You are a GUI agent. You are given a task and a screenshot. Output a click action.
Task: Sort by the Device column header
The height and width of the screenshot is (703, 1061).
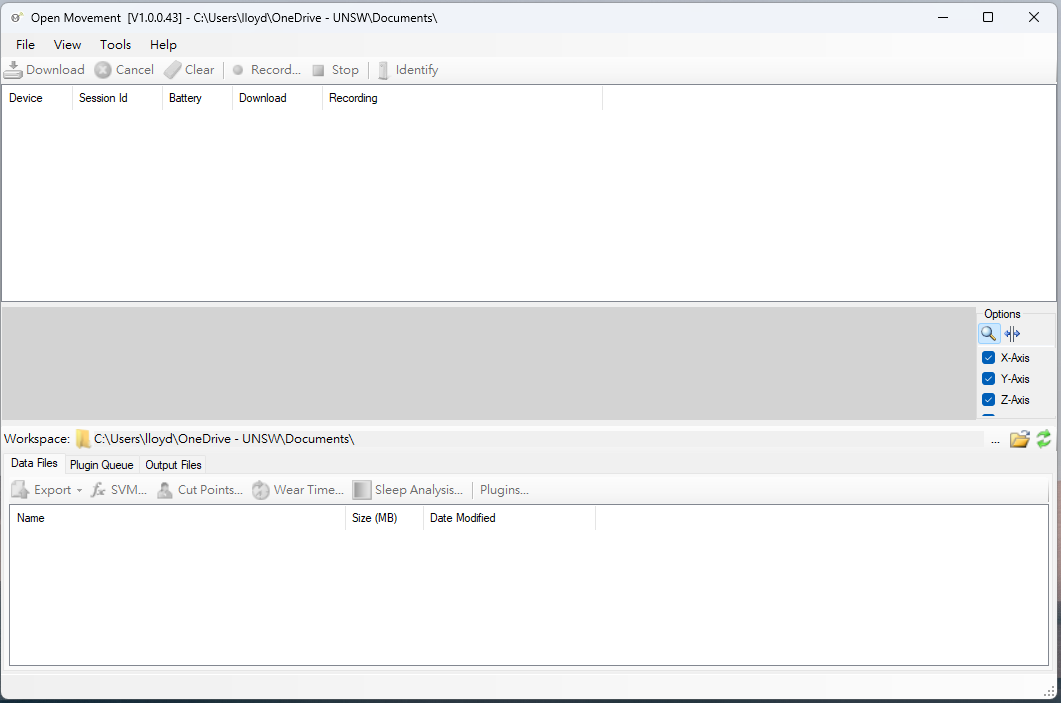[37, 98]
